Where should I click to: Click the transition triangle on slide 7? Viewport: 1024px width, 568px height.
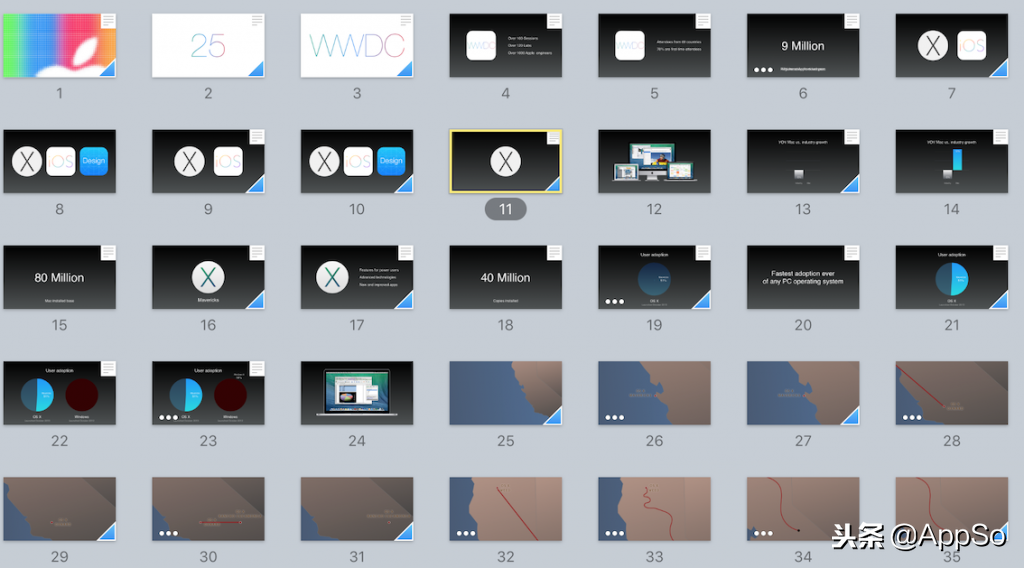[1001, 70]
